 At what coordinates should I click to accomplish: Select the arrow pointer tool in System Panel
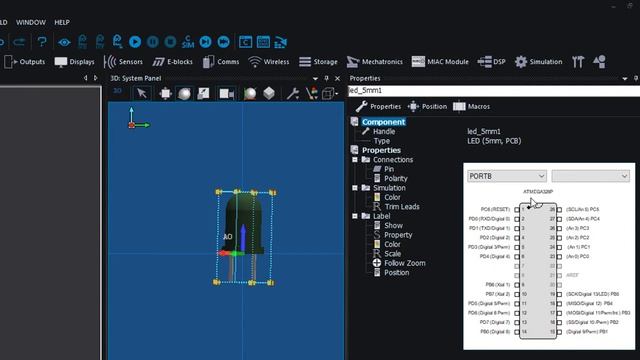click(x=142, y=93)
